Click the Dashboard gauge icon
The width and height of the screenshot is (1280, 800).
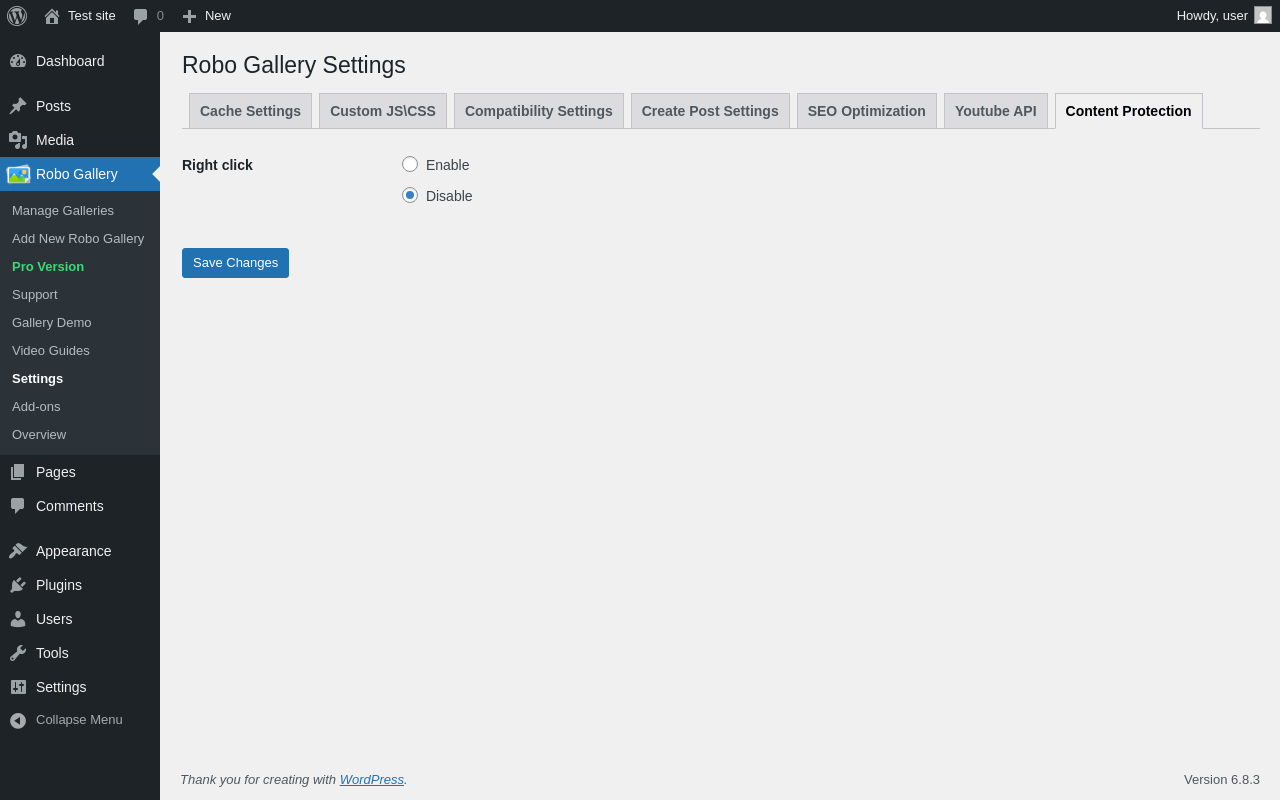coord(18,61)
